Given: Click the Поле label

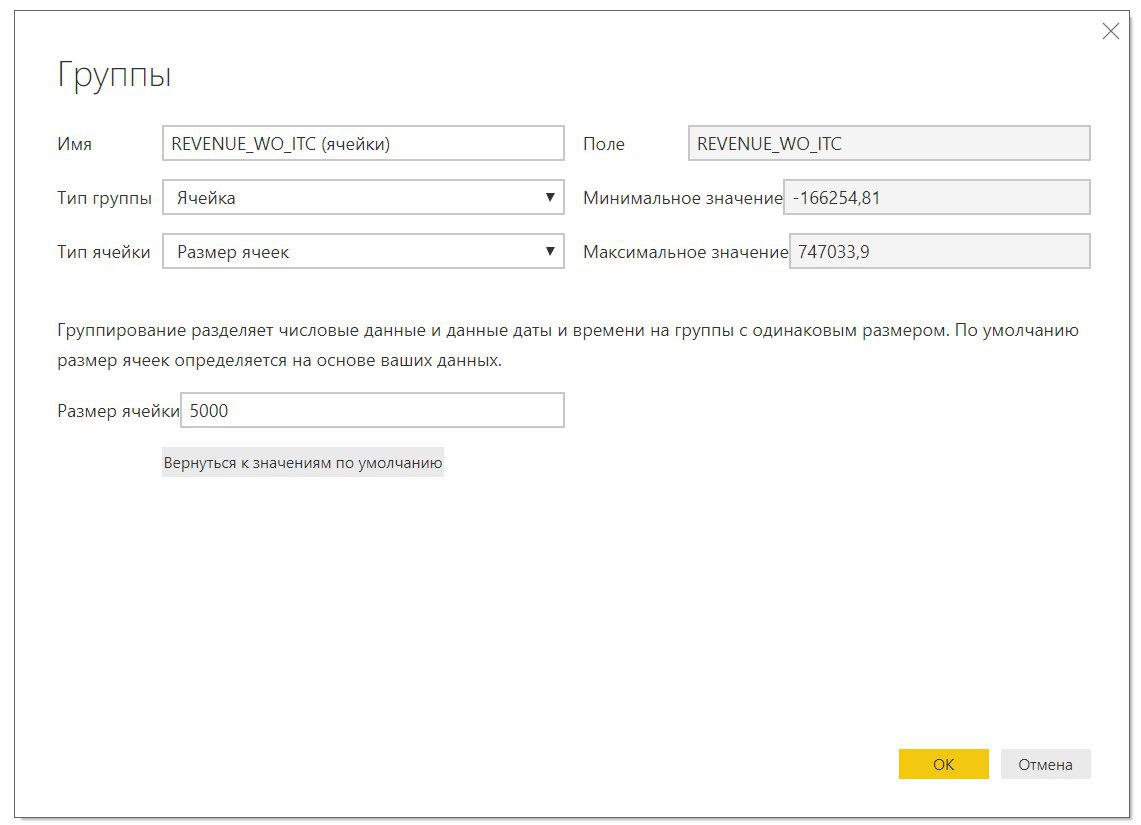Looking at the screenshot, I should (x=604, y=144).
